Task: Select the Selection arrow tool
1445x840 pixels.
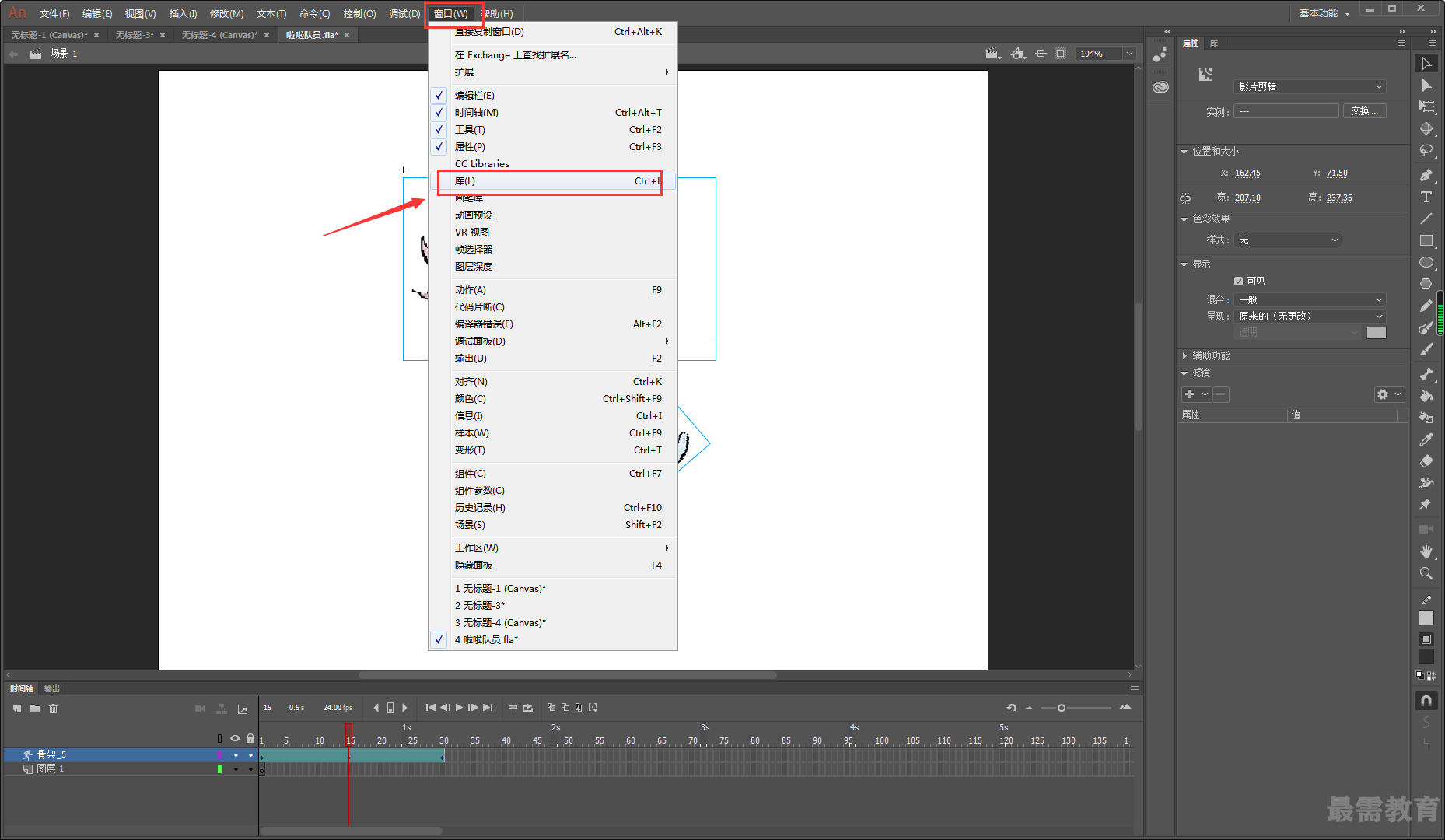Action: [x=1426, y=64]
